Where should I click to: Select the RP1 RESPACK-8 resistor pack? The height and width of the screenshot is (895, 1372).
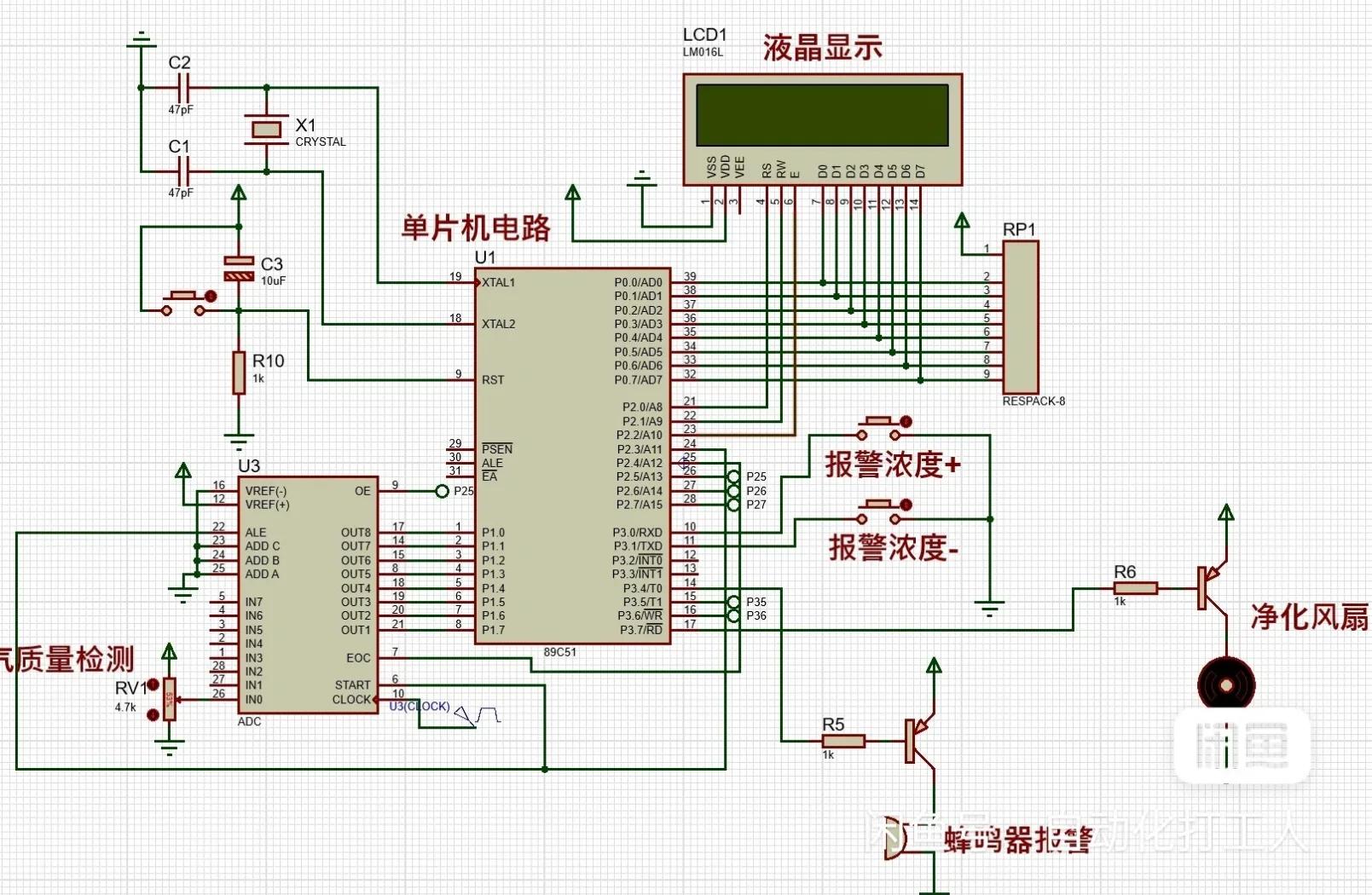[x=1020, y=317]
